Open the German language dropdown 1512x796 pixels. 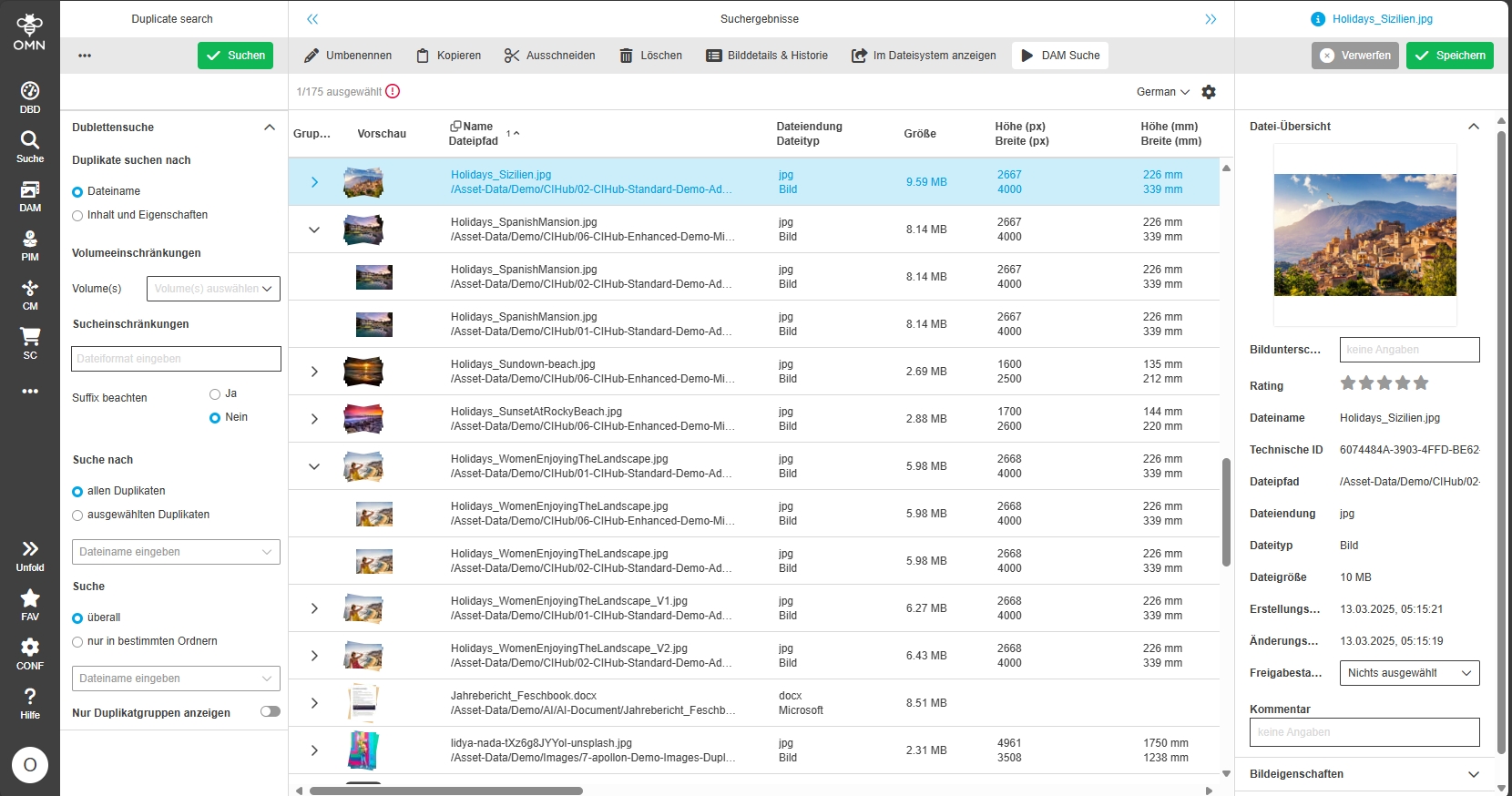pyautogui.click(x=1162, y=92)
